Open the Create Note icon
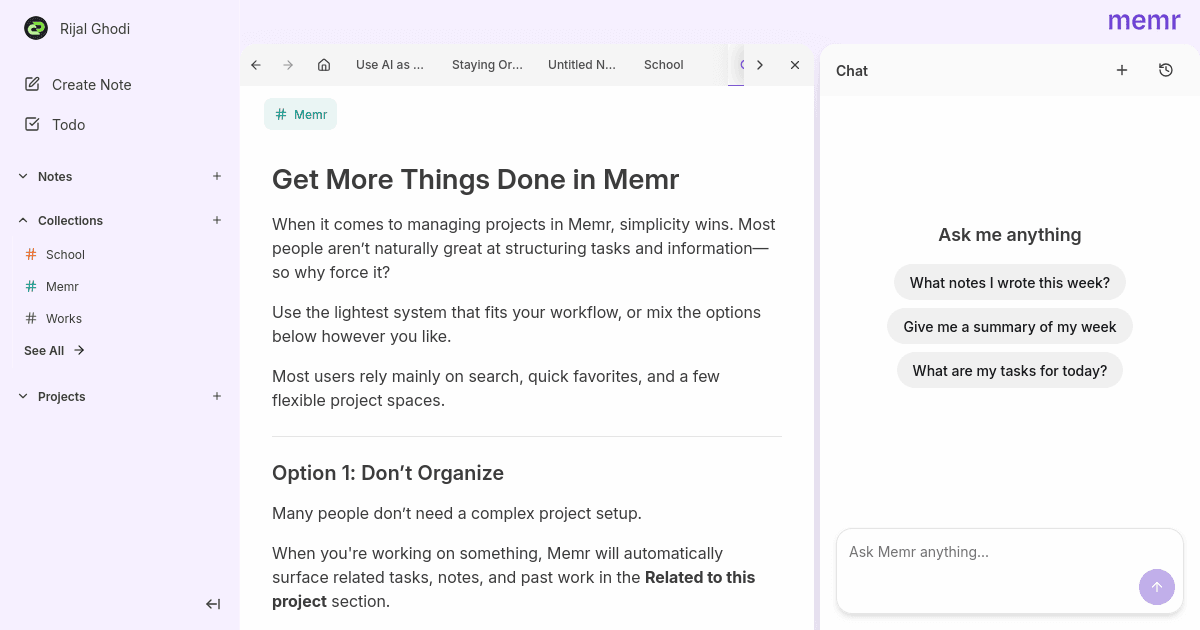Image resolution: width=1200 pixels, height=630 pixels. tap(33, 84)
